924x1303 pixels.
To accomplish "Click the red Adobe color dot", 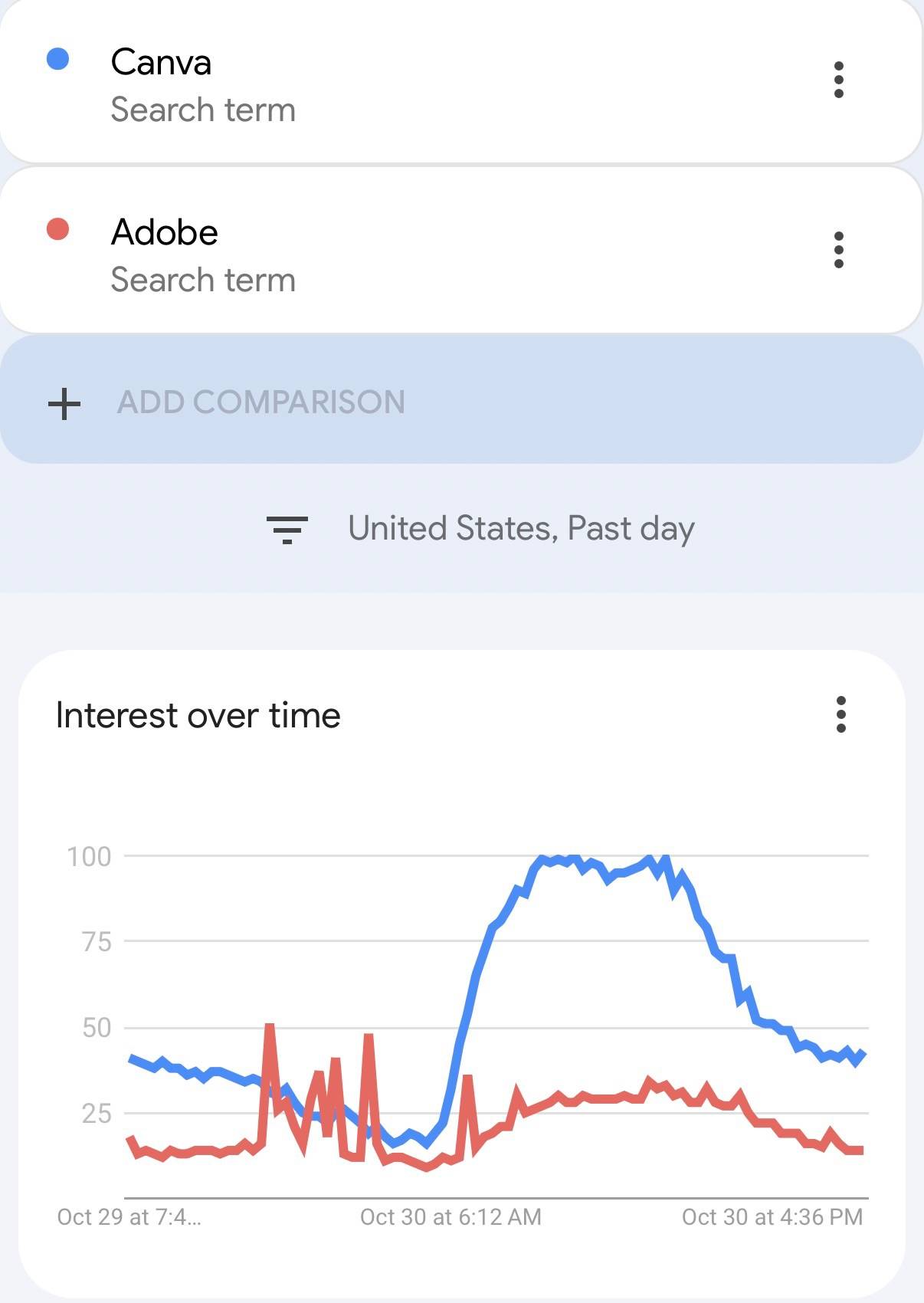I will [x=58, y=229].
